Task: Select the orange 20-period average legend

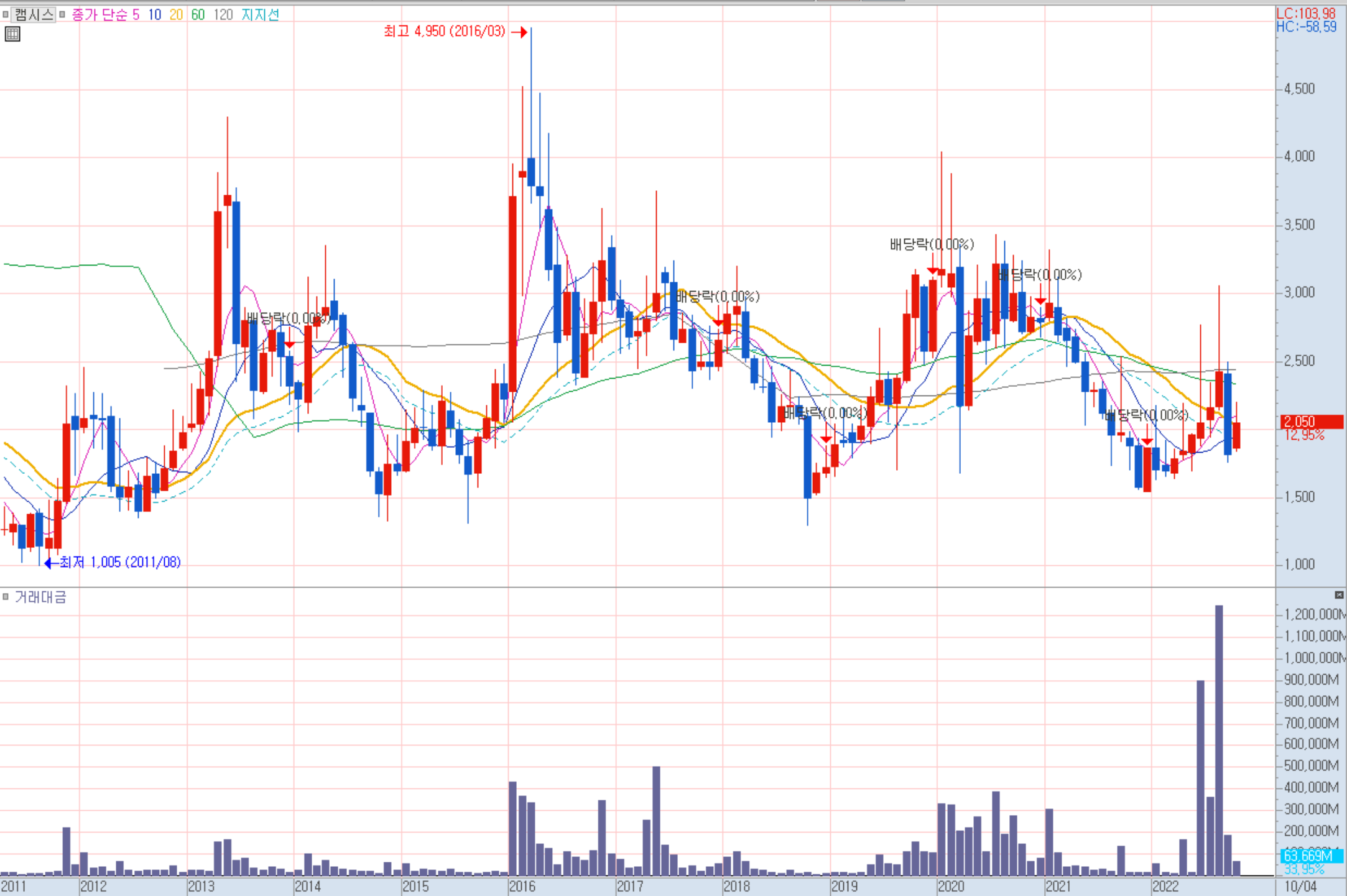Action: point(176,14)
